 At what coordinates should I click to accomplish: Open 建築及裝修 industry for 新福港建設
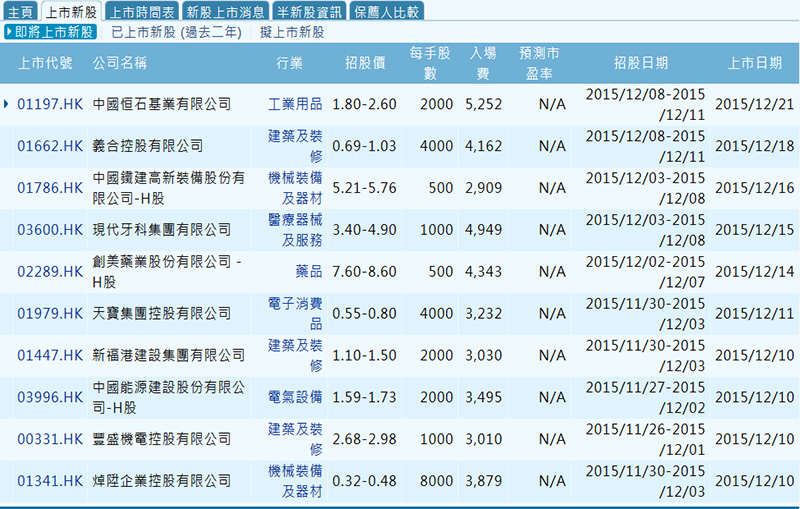295,355
